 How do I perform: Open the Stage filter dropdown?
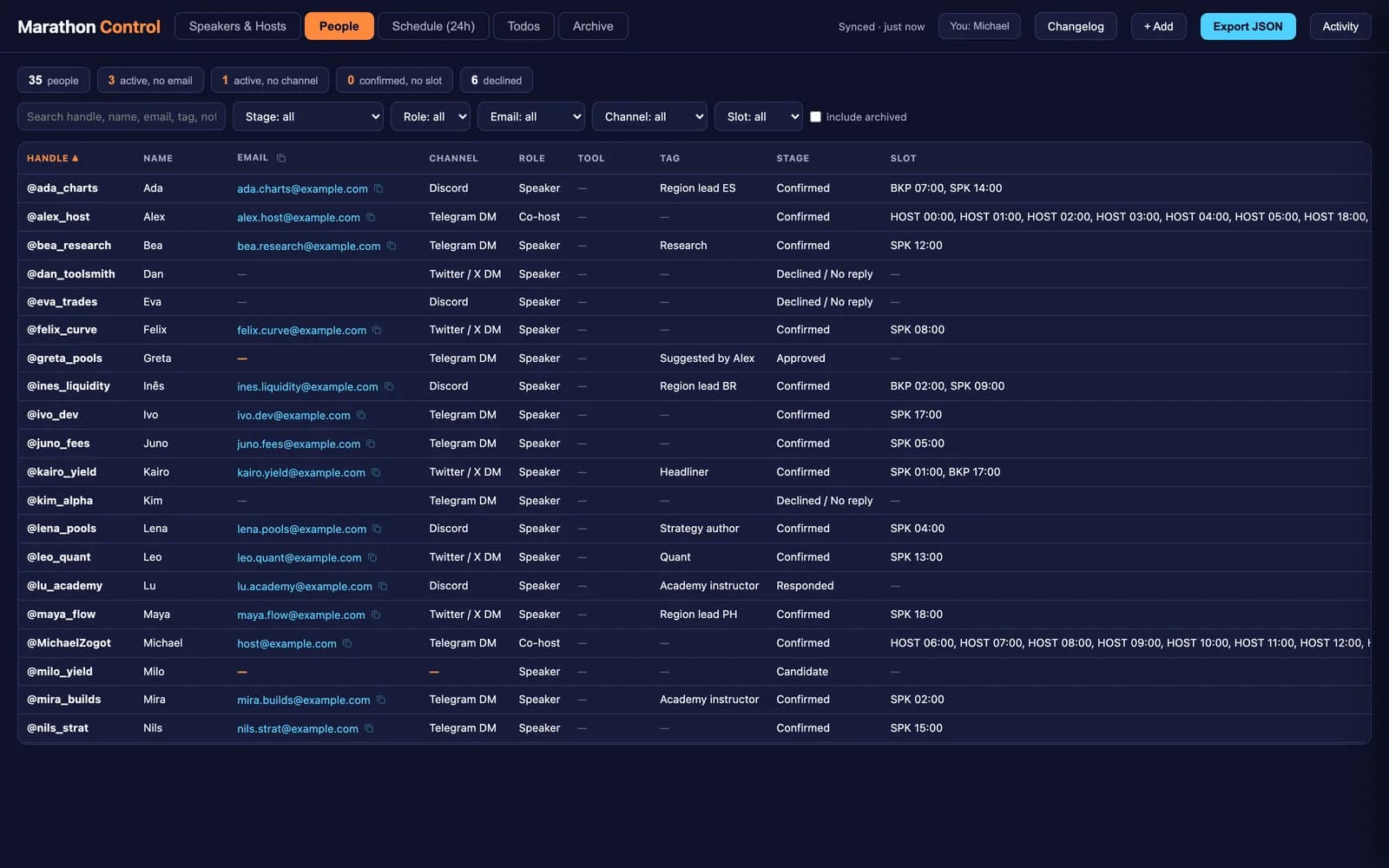(x=308, y=116)
